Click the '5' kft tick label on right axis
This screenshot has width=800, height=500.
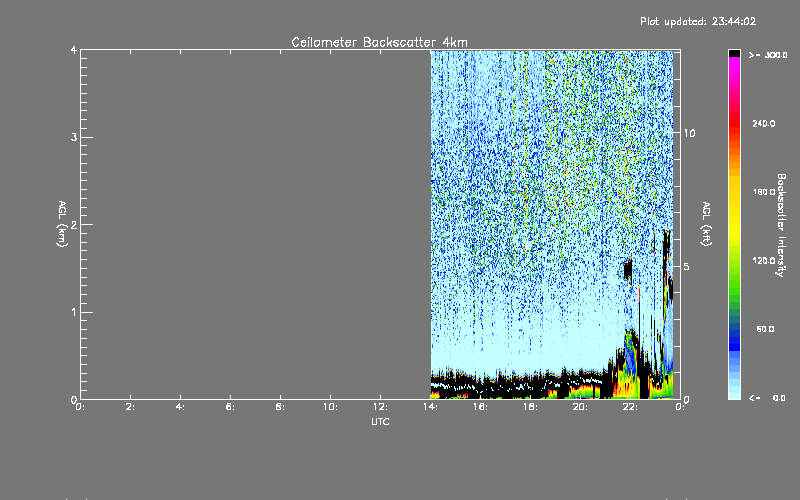coord(687,267)
